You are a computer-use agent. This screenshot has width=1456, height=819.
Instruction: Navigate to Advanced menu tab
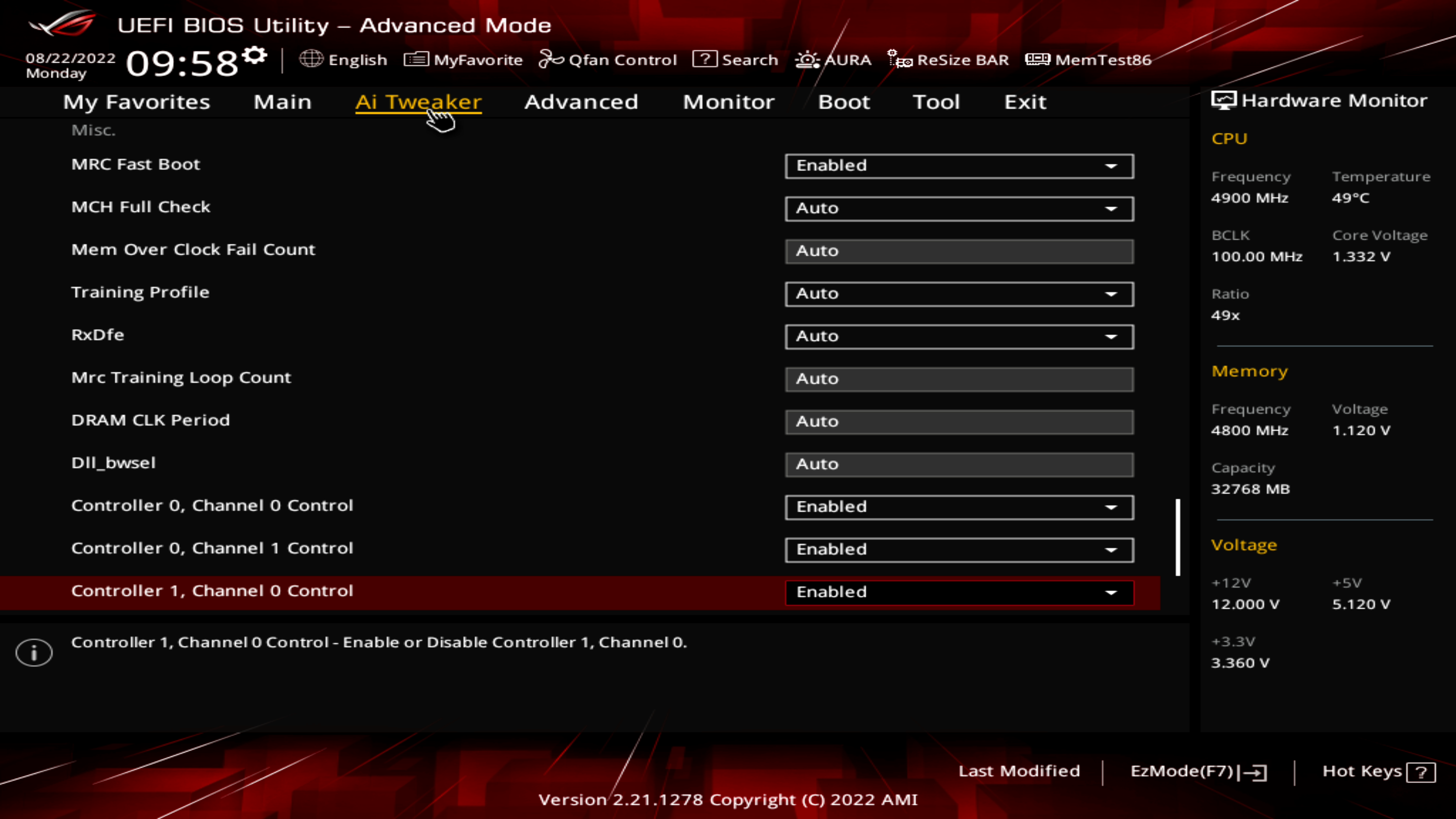pyautogui.click(x=580, y=101)
